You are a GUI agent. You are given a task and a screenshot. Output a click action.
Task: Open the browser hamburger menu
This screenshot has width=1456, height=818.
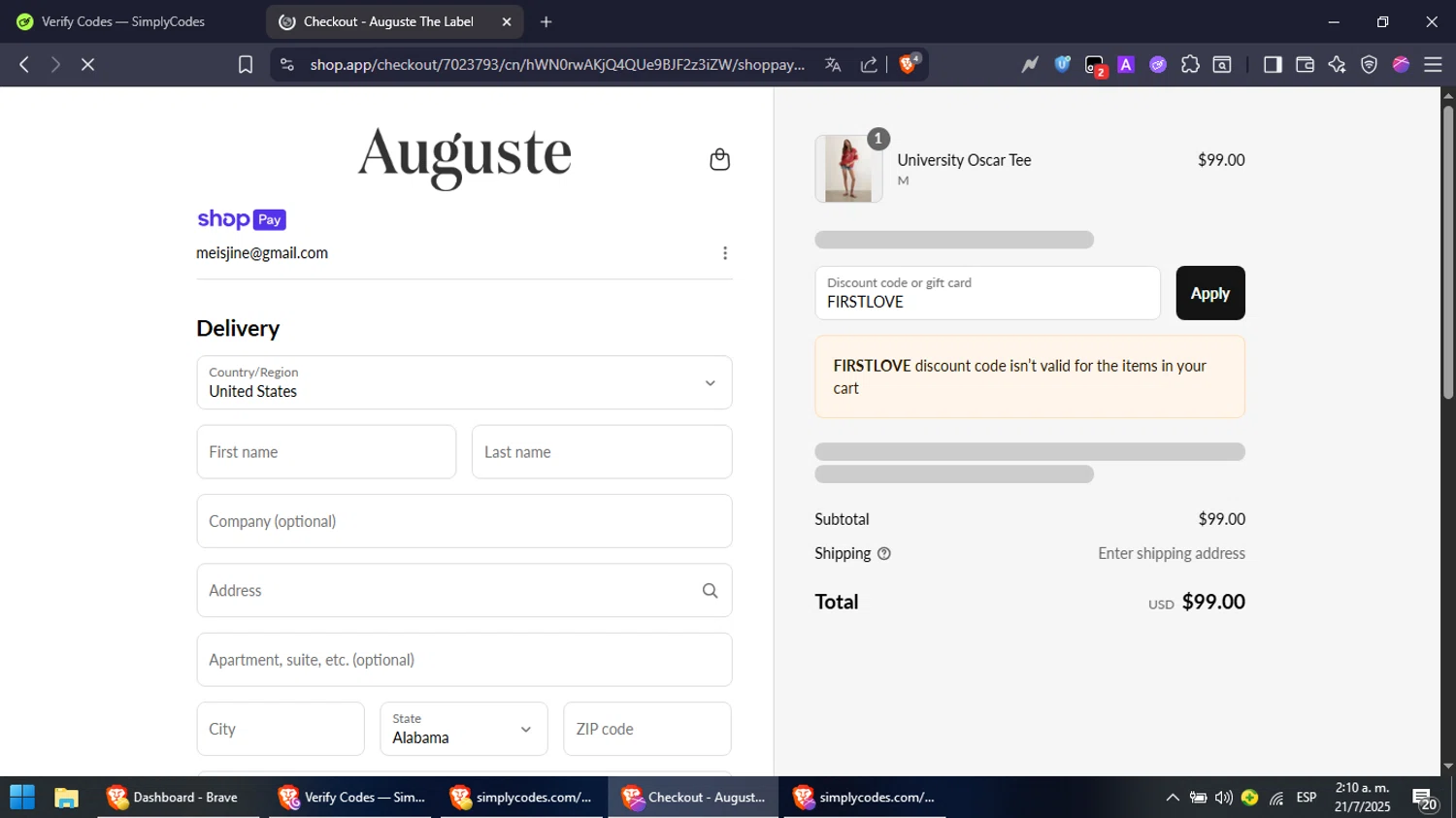(x=1433, y=65)
